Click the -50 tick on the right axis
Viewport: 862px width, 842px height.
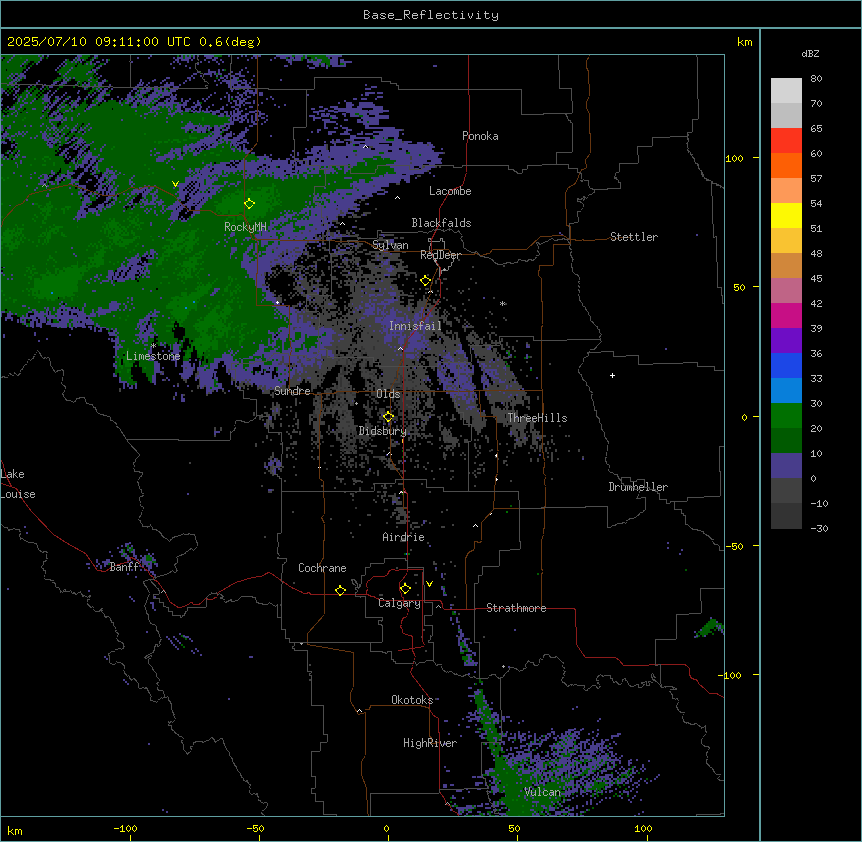[734, 546]
